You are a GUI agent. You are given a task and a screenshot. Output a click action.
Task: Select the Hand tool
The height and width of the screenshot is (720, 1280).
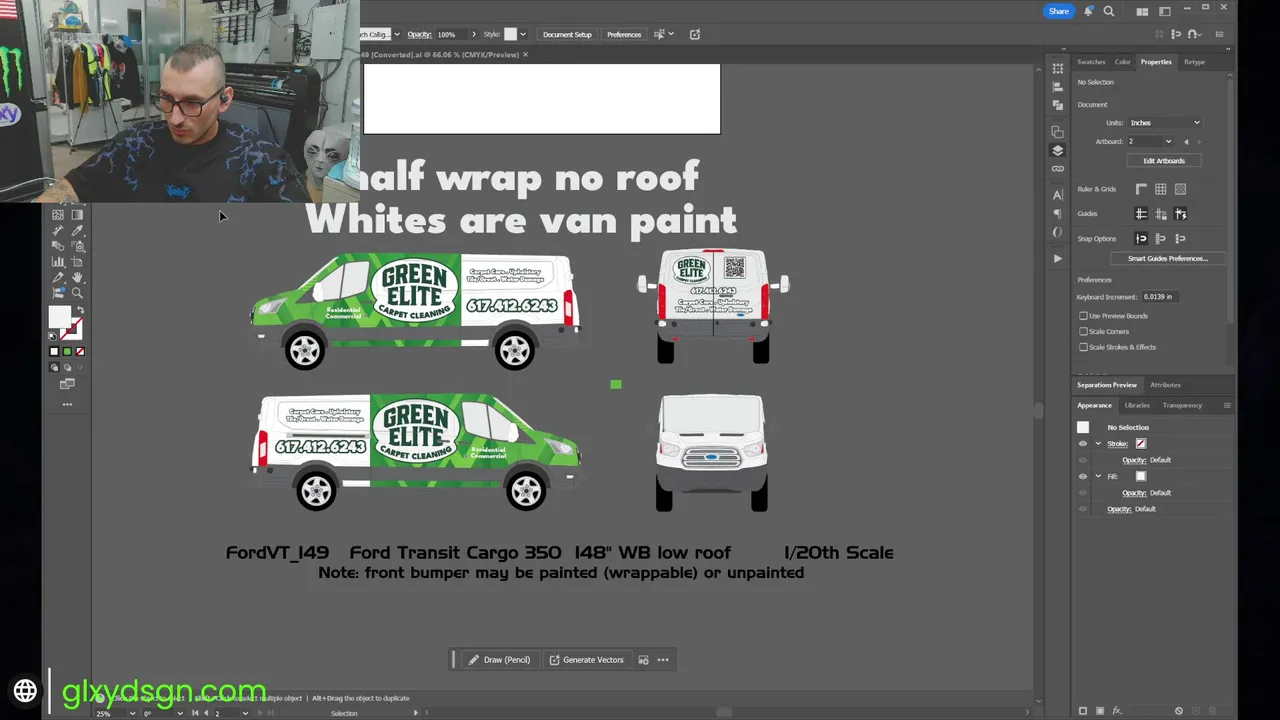tap(77, 277)
